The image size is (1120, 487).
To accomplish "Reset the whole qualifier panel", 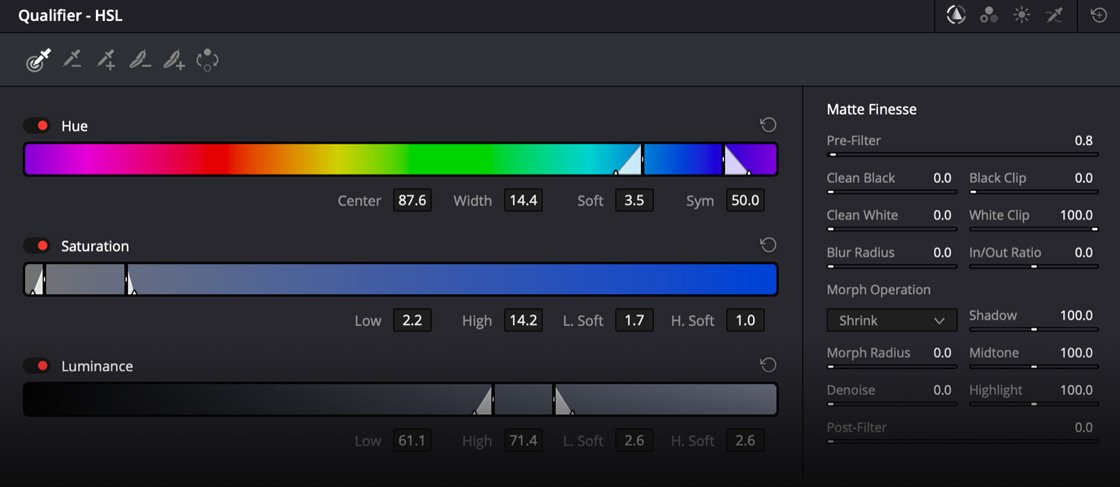I will (x=1098, y=15).
